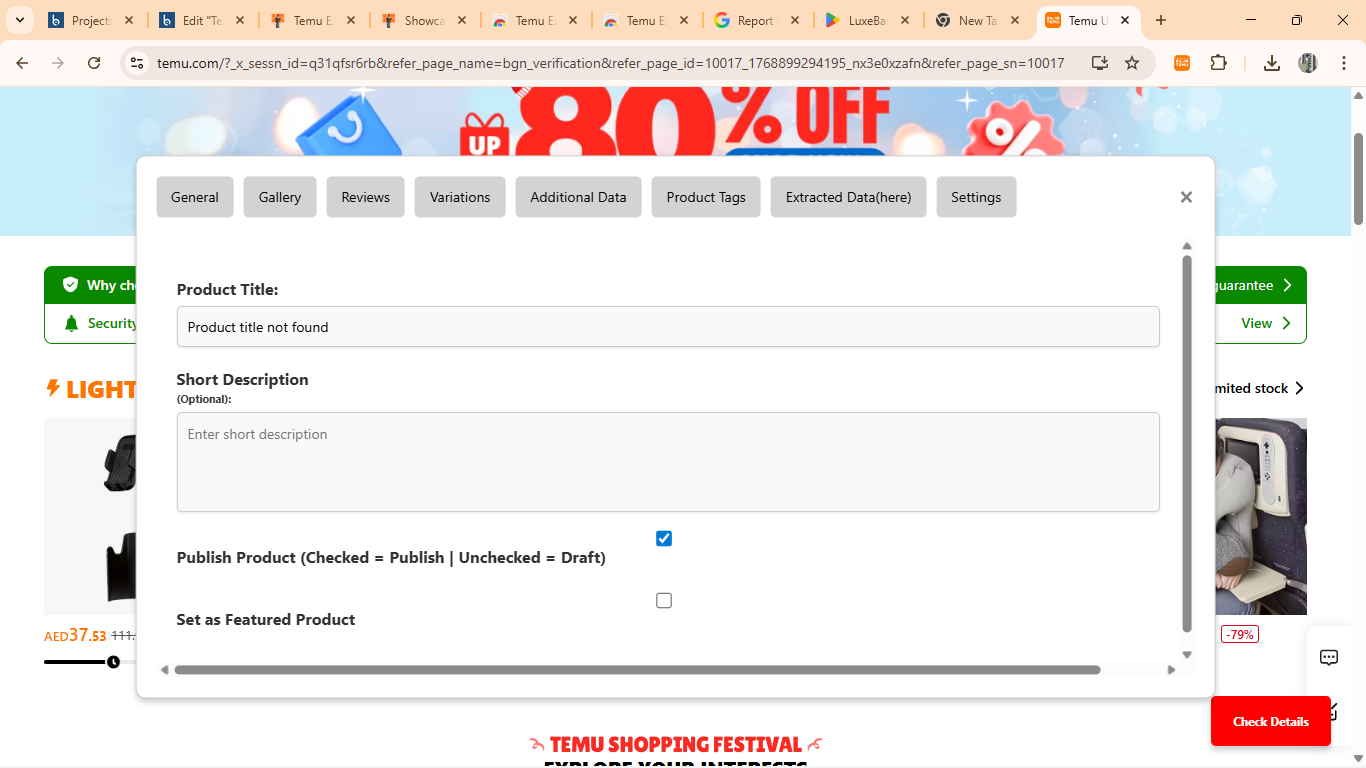Uncheck the Publish Product checkbox
The height and width of the screenshot is (768, 1366).
point(663,538)
